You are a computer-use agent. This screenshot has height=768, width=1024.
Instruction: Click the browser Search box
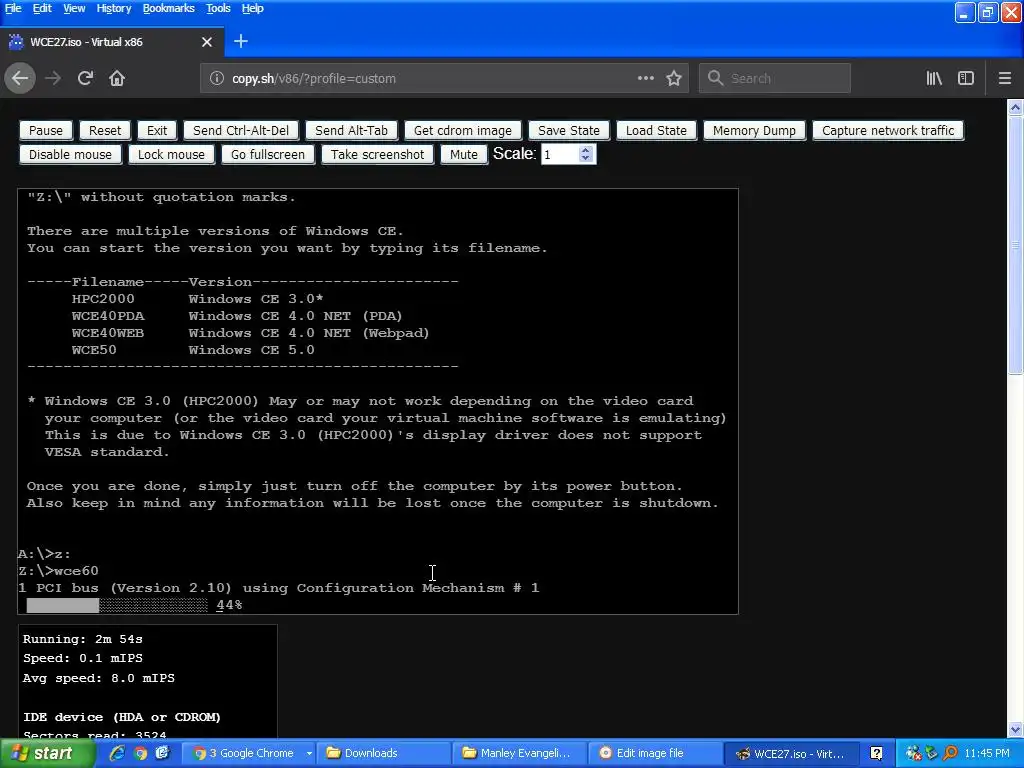point(775,78)
